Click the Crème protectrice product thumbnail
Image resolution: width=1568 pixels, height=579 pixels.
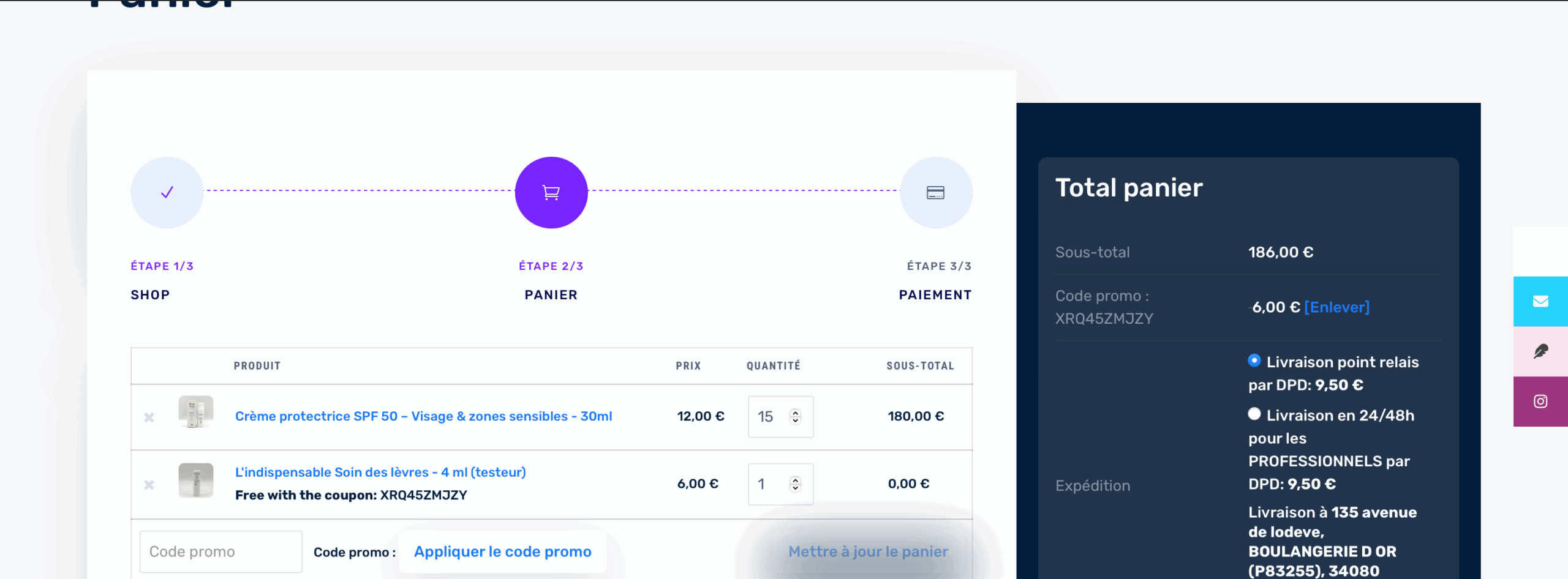196,411
